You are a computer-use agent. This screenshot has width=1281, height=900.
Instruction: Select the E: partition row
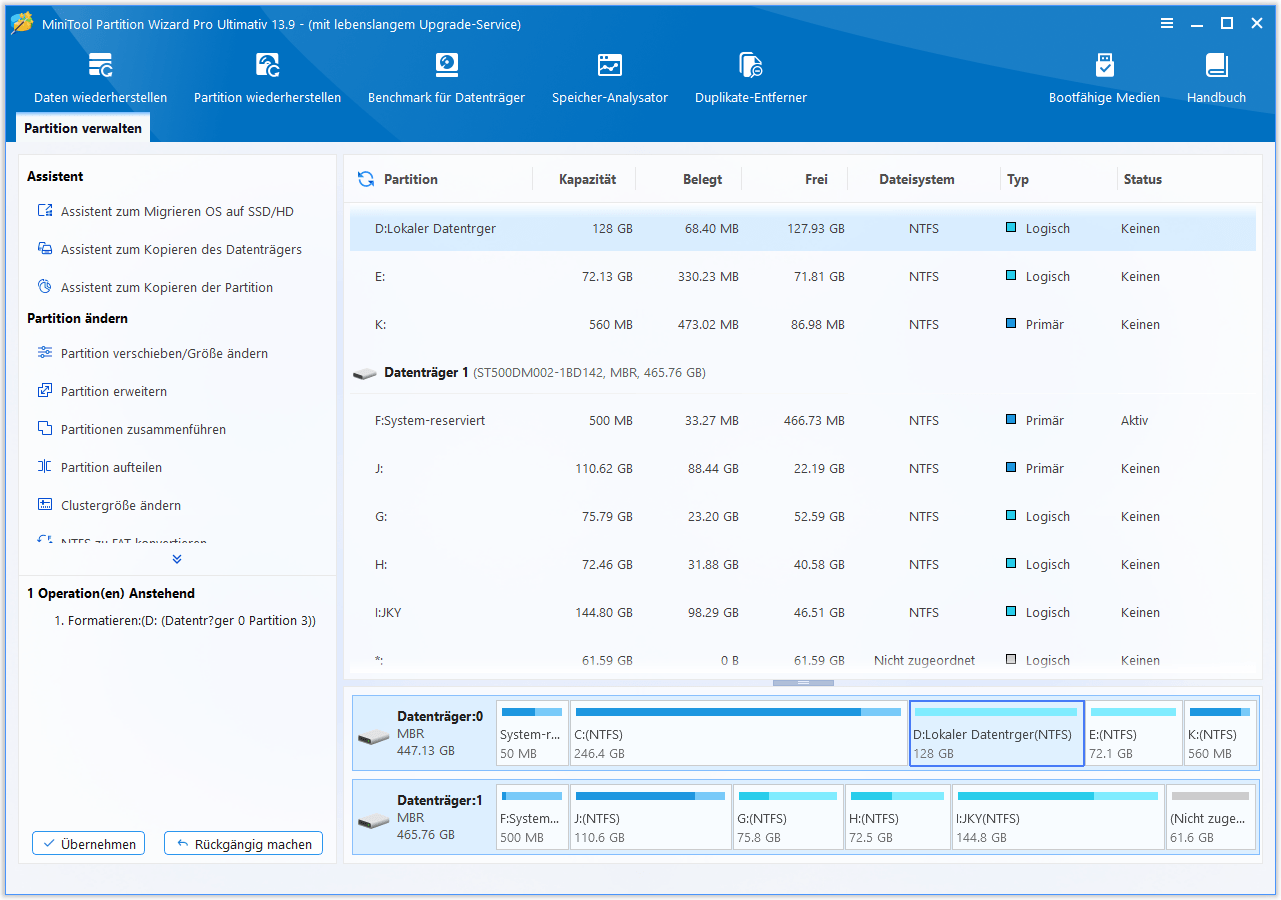tap(803, 276)
